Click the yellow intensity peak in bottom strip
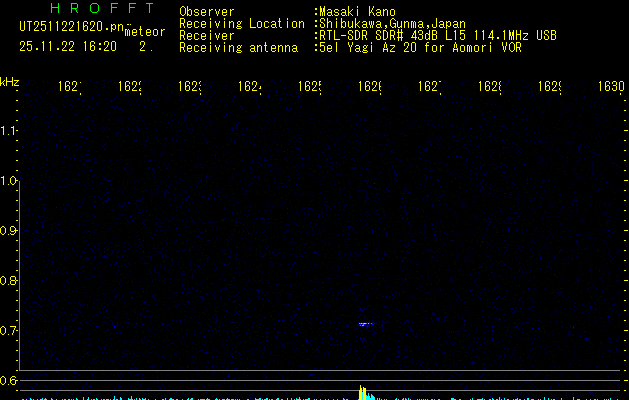Screen dimensions: 629x400 [x=363, y=393]
